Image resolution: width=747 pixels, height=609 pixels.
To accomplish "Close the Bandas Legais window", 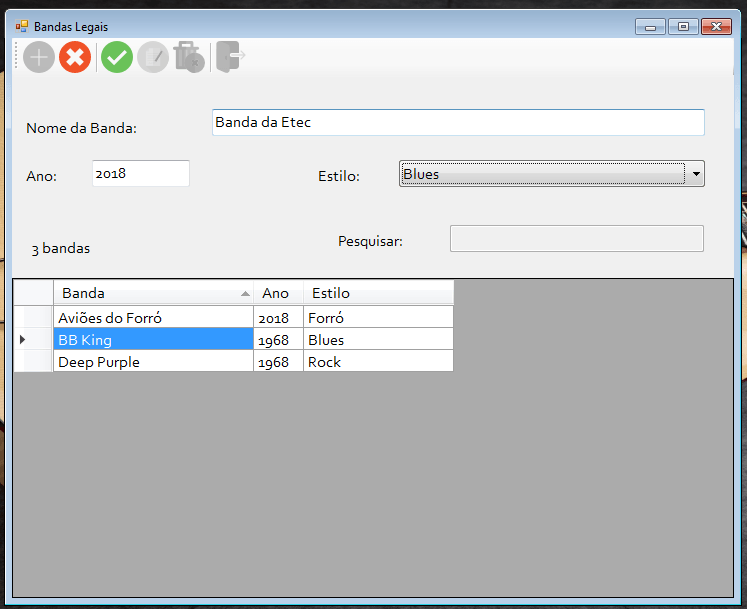I will [716, 27].
